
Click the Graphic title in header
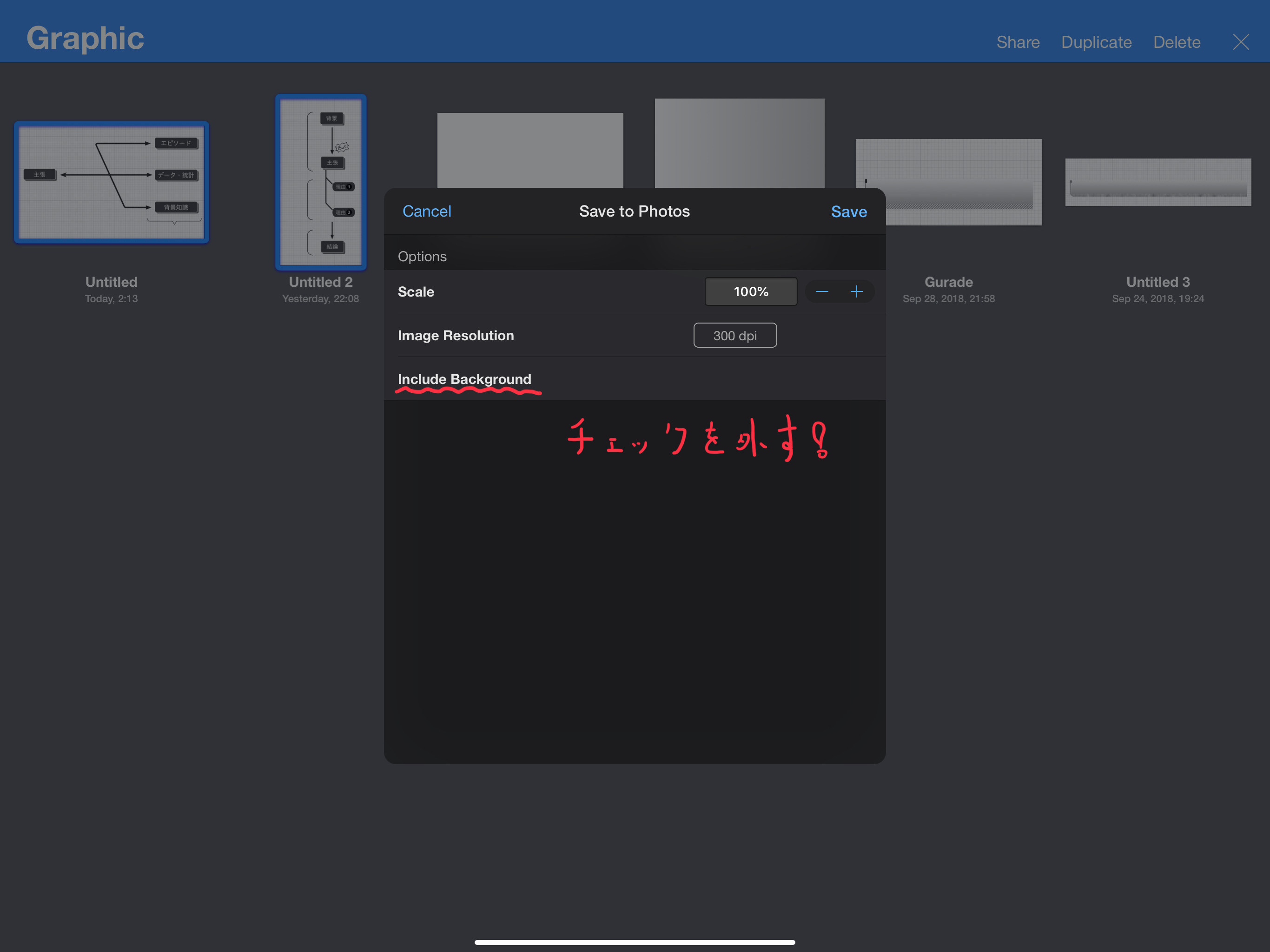coord(85,39)
